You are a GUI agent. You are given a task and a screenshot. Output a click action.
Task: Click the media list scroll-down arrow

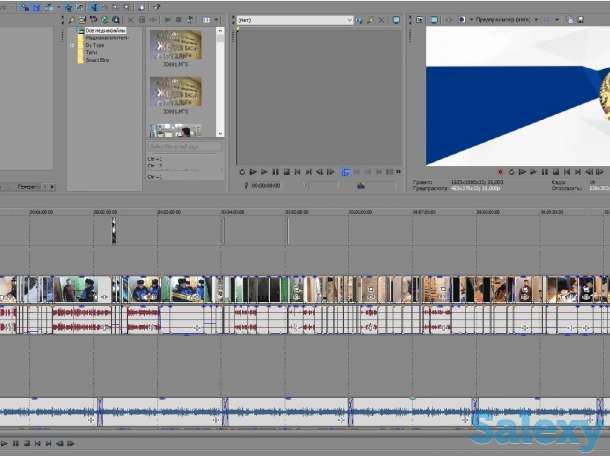tap(220, 133)
